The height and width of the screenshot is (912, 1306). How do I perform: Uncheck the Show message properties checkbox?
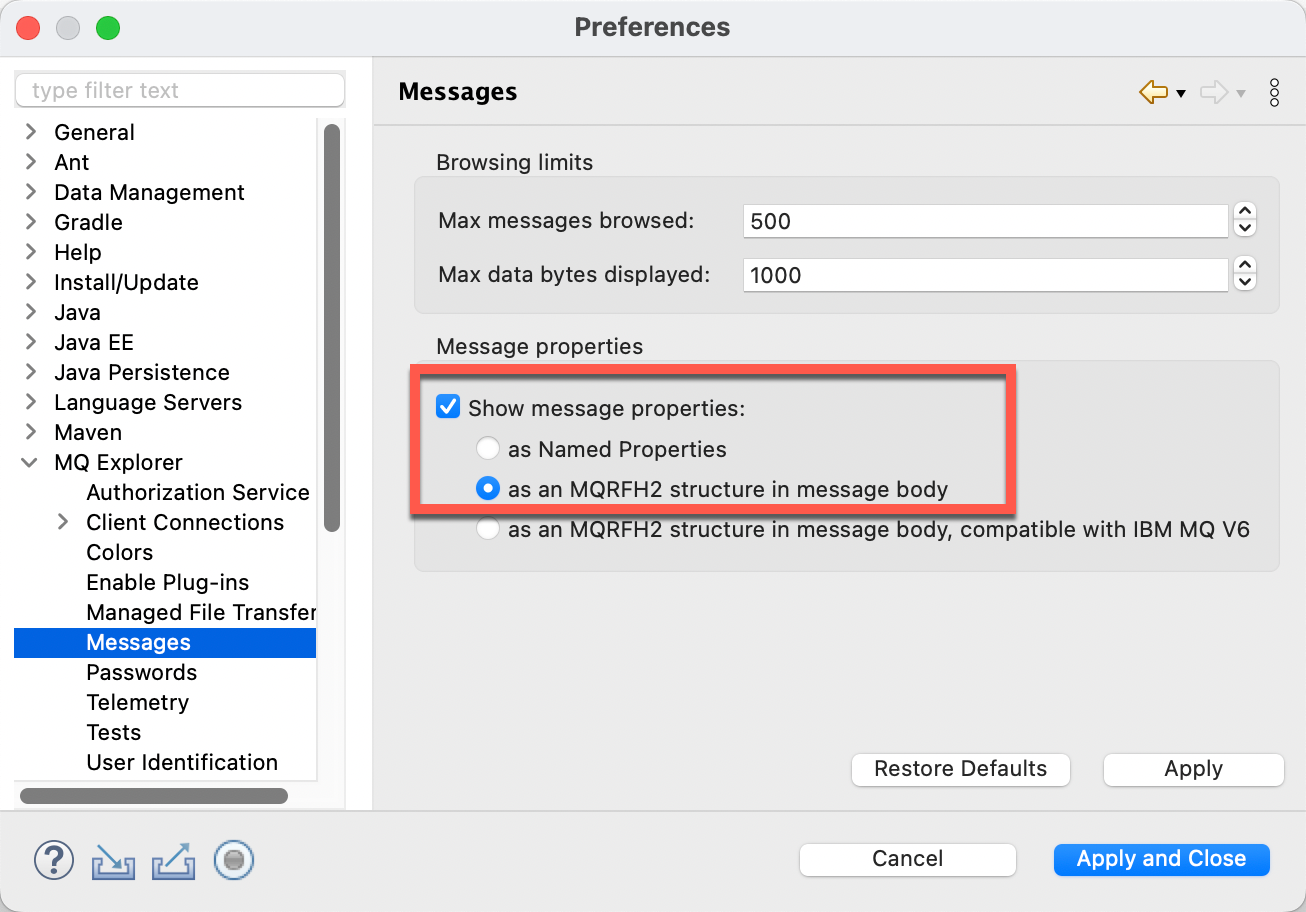pyautogui.click(x=447, y=406)
